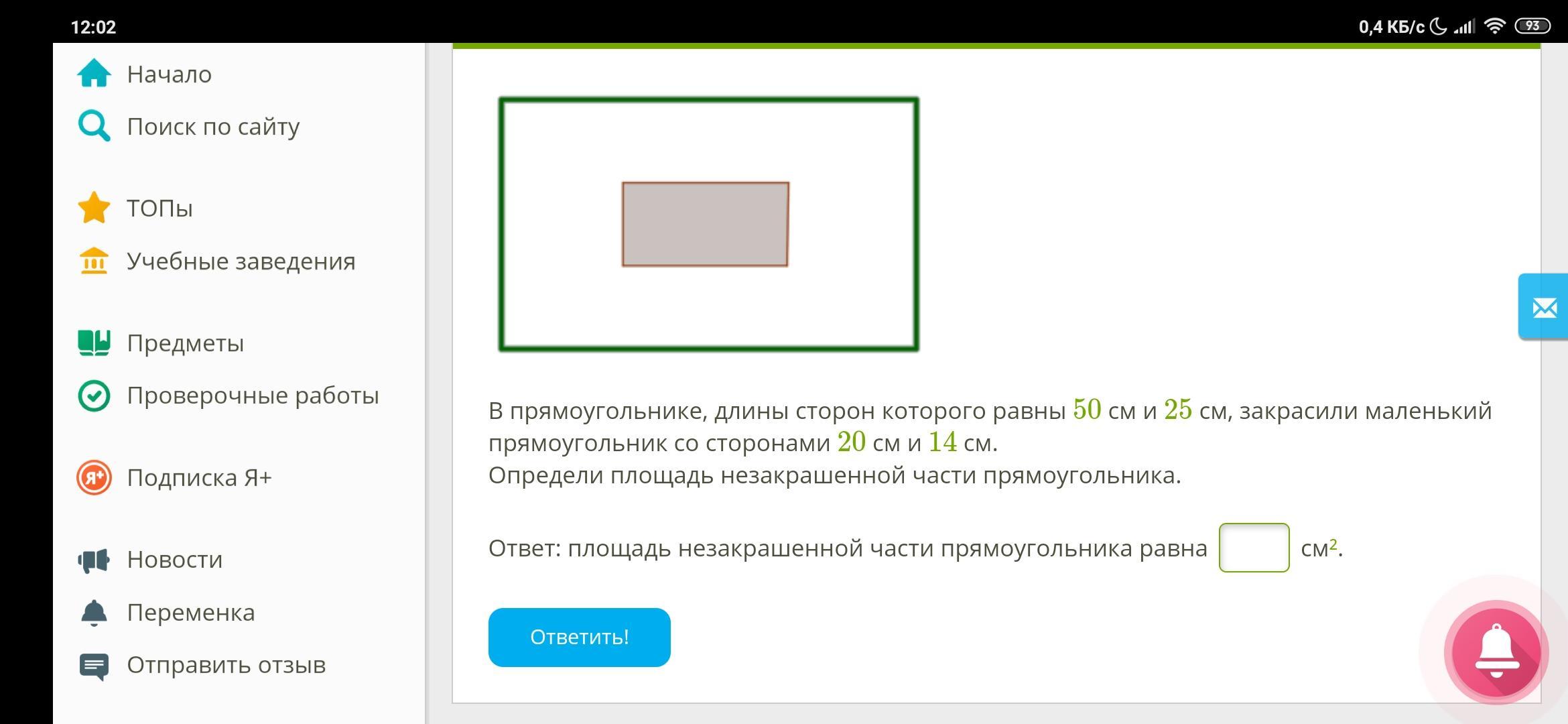
Task: Click the answer input field
Action: tap(1253, 548)
